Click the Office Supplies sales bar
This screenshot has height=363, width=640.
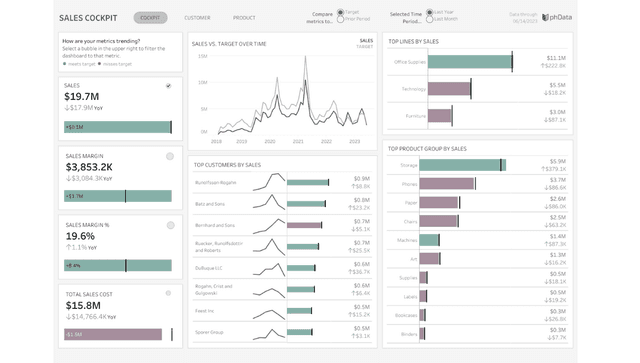[470, 62]
